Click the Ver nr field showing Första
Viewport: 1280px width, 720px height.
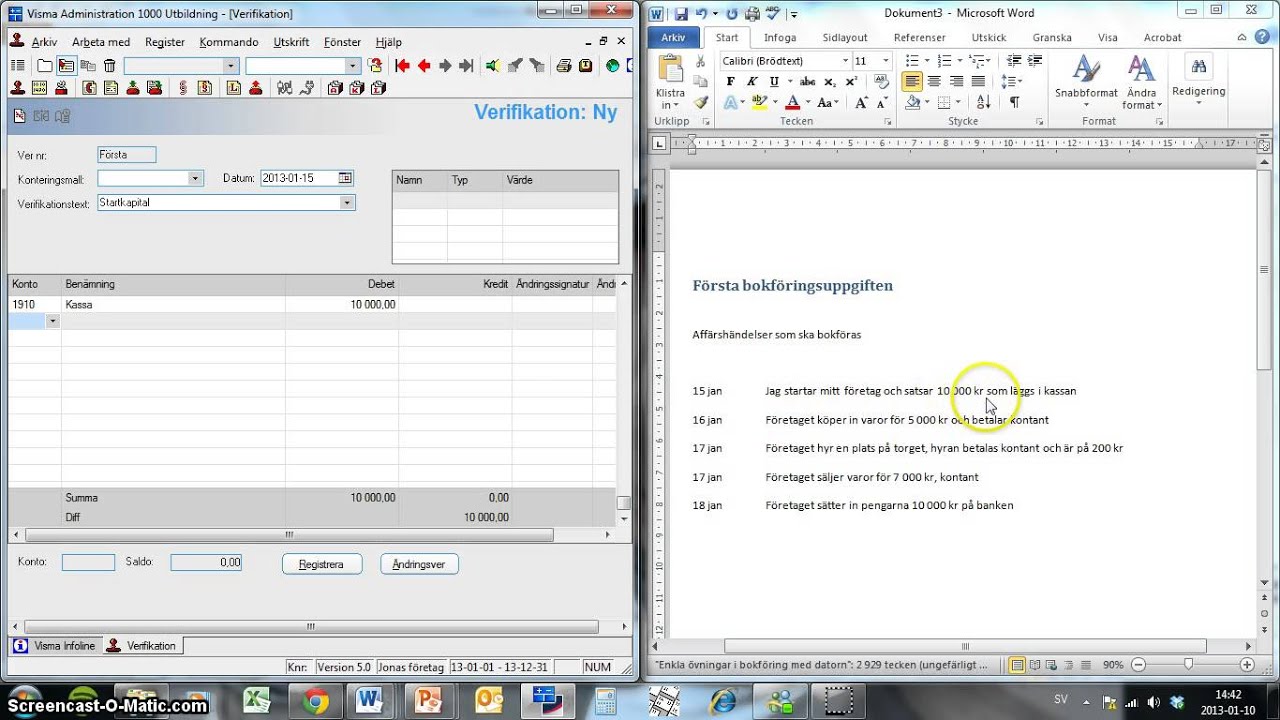(126, 155)
